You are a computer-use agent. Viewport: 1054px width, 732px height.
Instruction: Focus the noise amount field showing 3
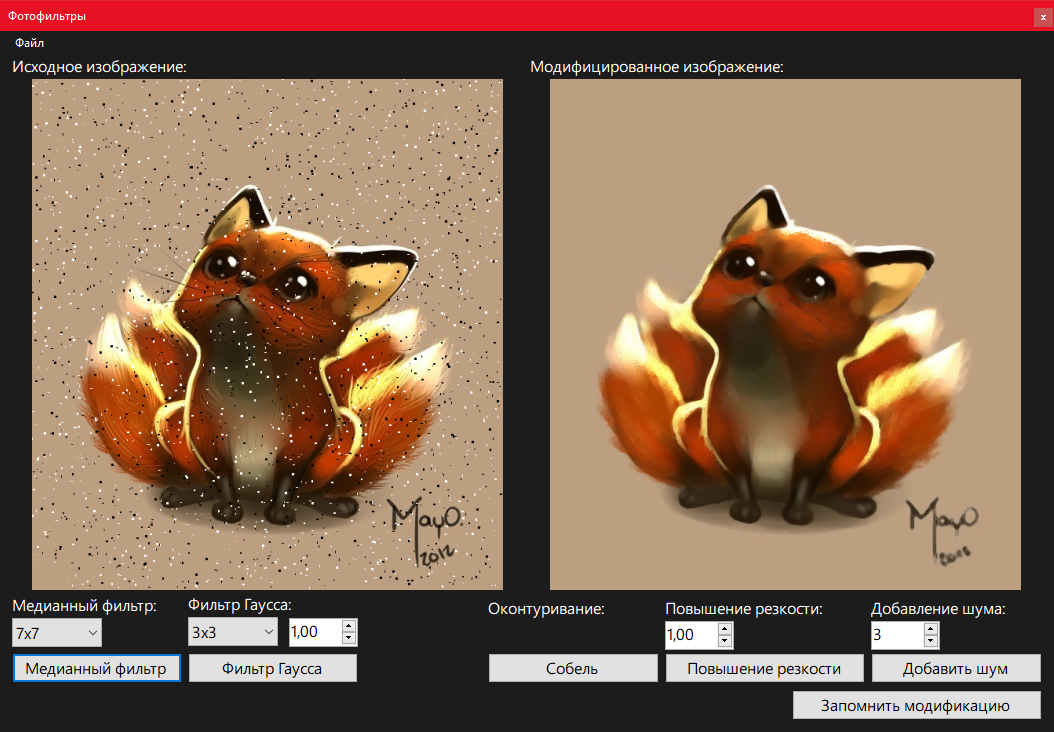pyautogui.click(x=897, y=635)
